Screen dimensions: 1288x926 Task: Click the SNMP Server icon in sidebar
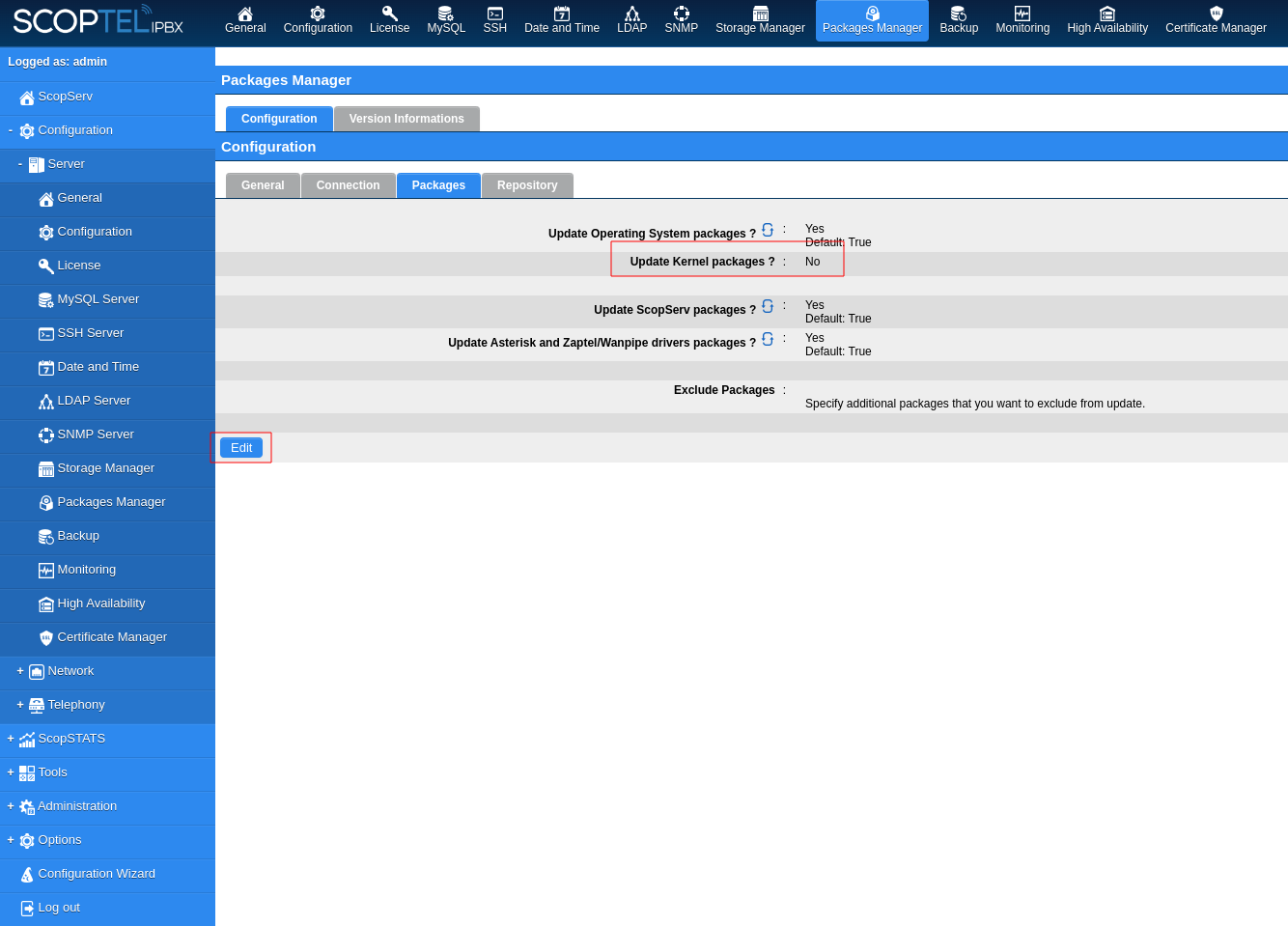pos(46,435)
